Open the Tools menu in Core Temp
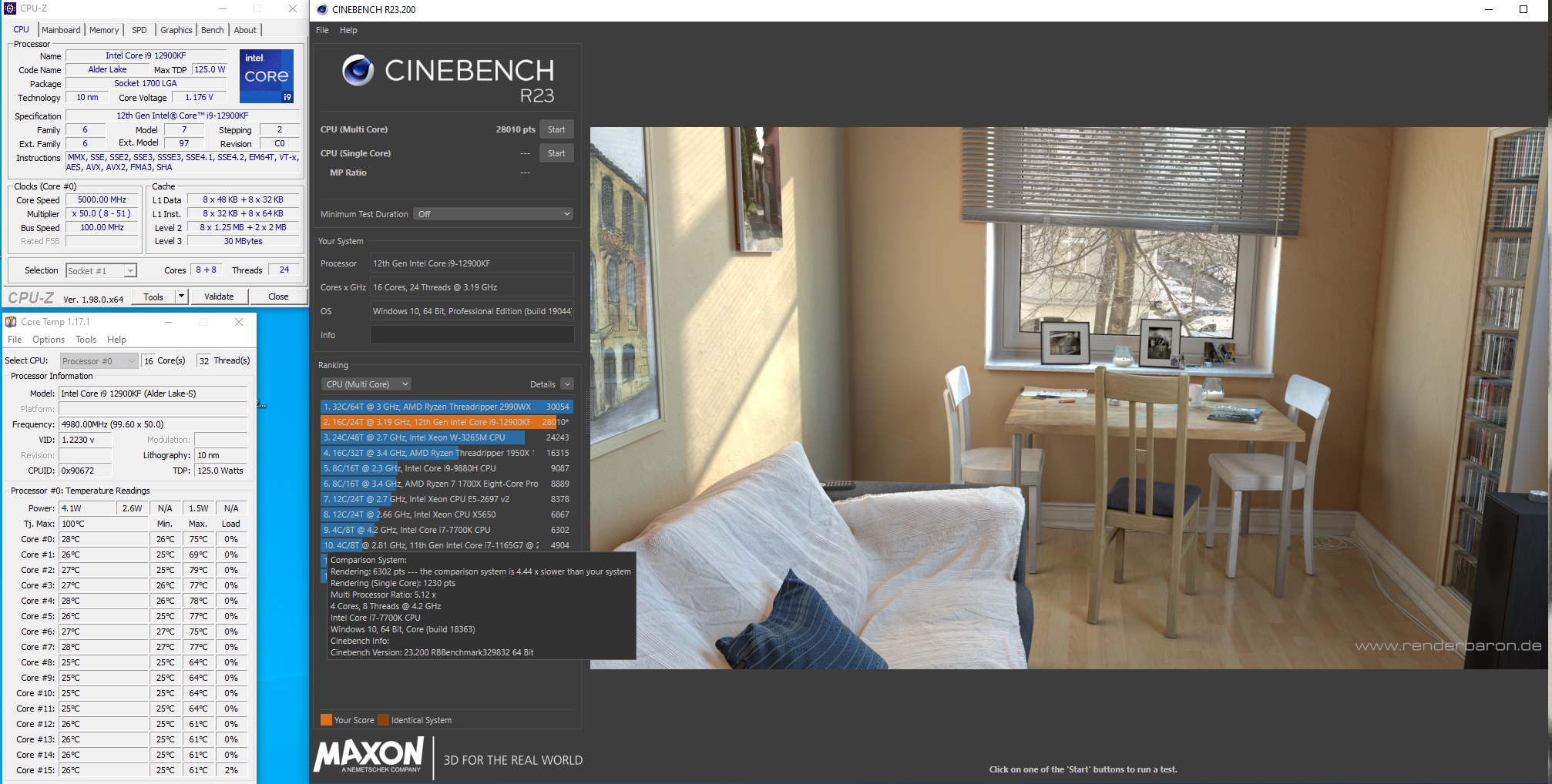This screenshot has height=784, width=1552. (x=86, y=340)
